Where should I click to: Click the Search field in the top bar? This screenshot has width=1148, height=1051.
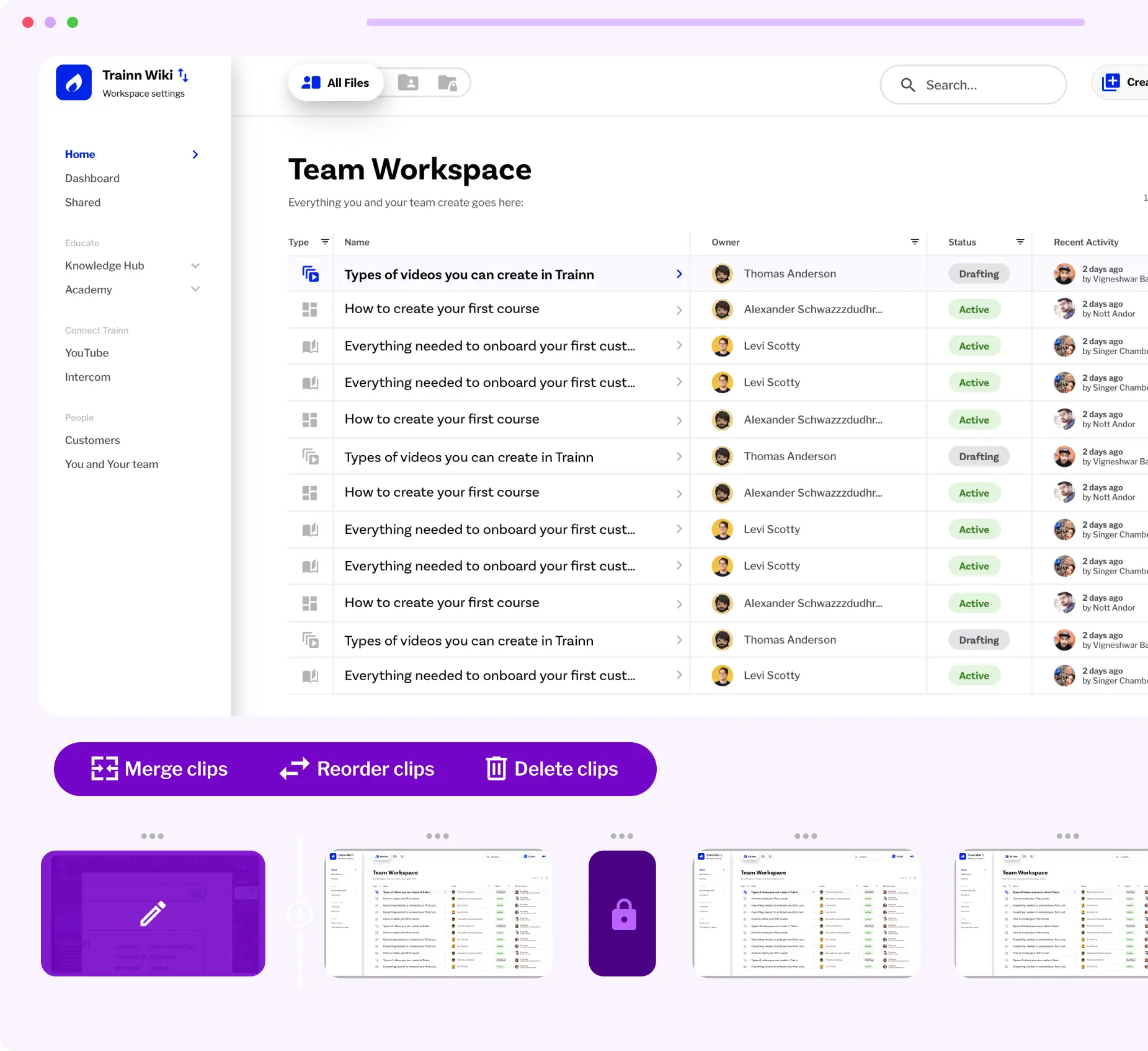pos(973,85)
